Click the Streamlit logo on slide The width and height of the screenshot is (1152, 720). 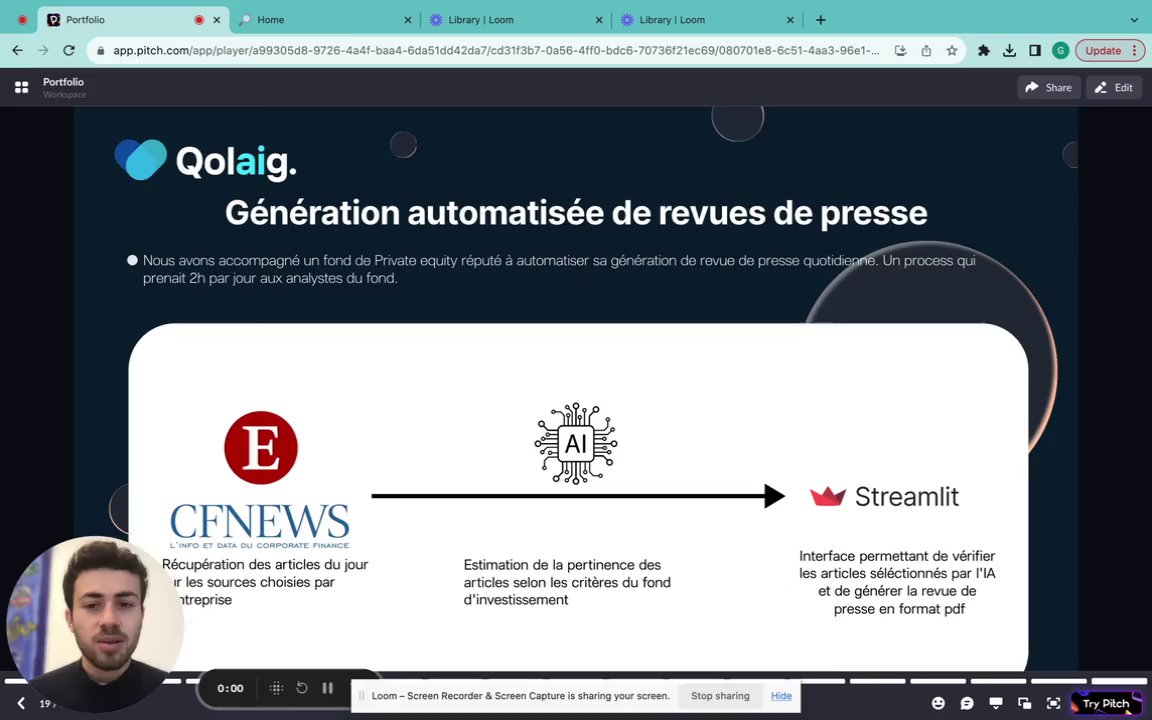[x=884, y=497]
